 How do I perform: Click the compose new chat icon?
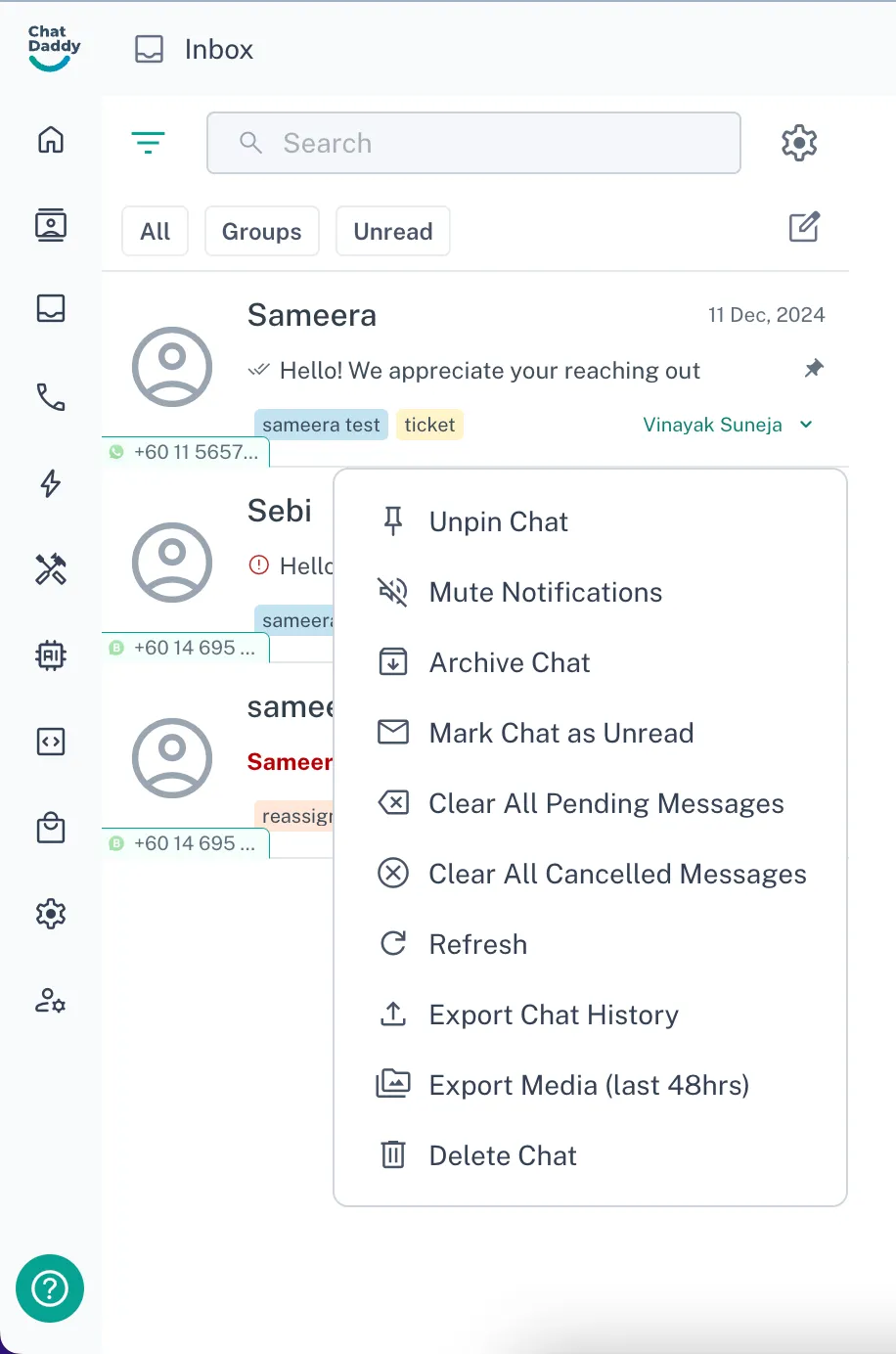tap(804, 228)
